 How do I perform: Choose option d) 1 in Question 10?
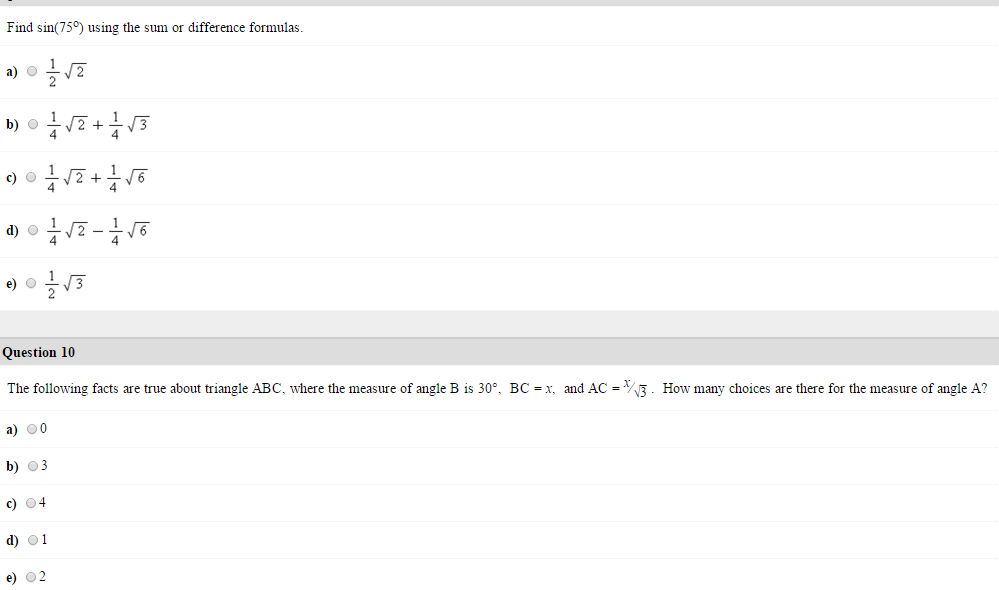pos(31,539)
